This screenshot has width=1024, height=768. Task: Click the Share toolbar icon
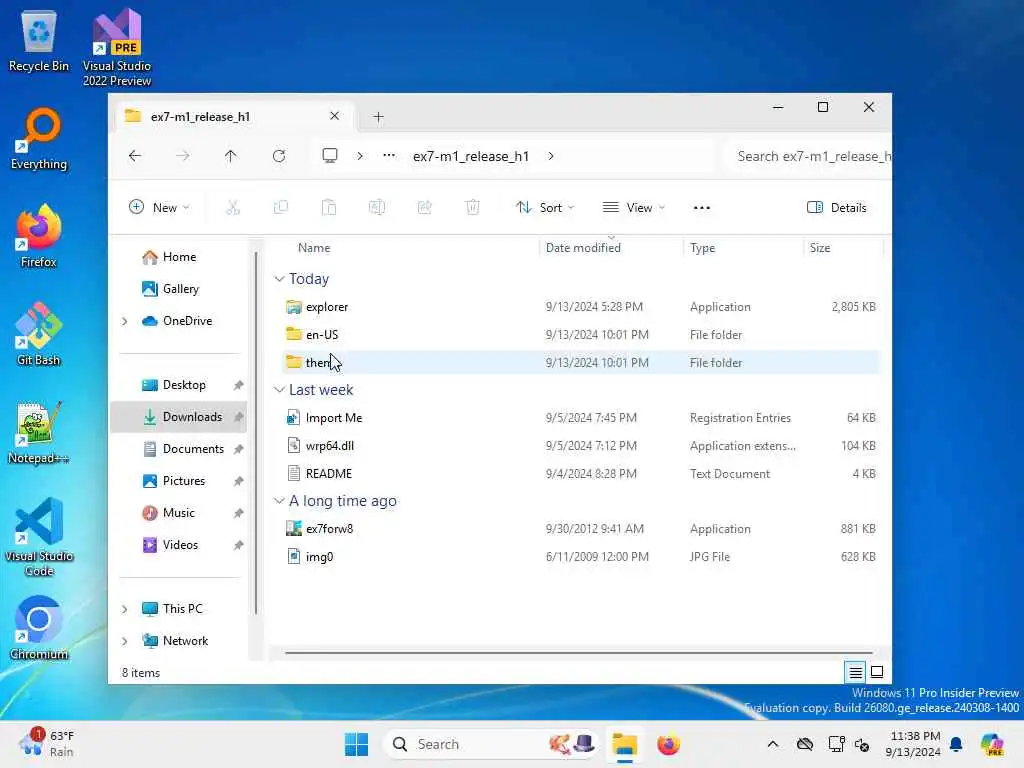(424, 208)
